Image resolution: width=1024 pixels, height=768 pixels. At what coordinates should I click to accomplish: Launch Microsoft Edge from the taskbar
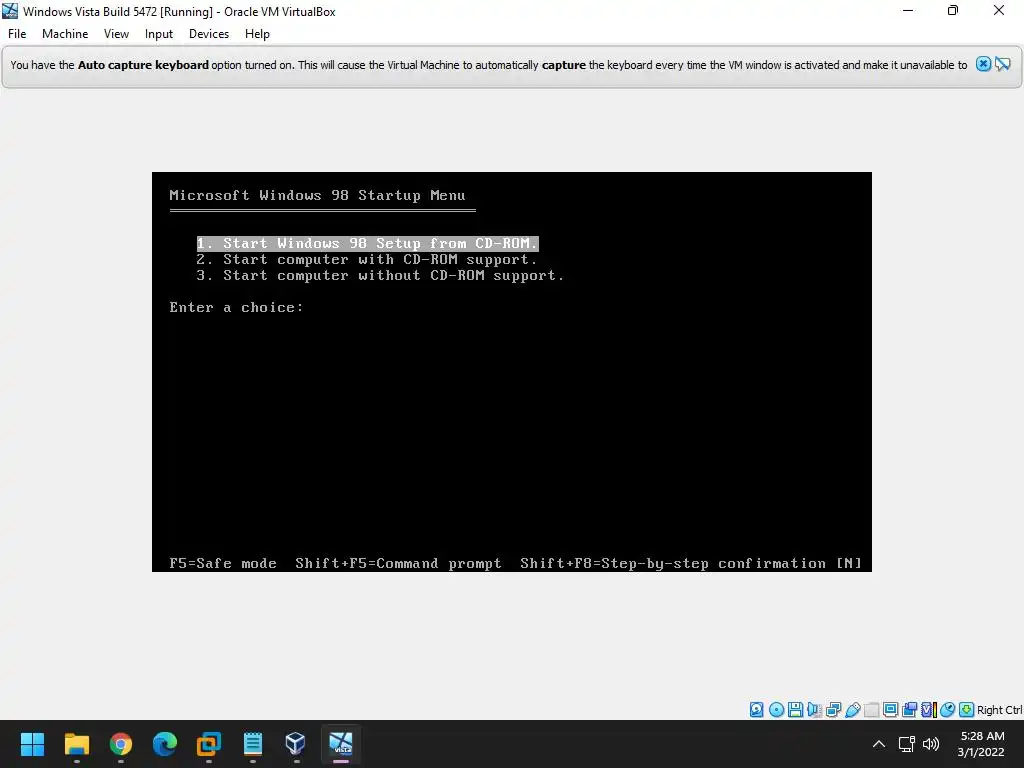(x=165, y=744)
